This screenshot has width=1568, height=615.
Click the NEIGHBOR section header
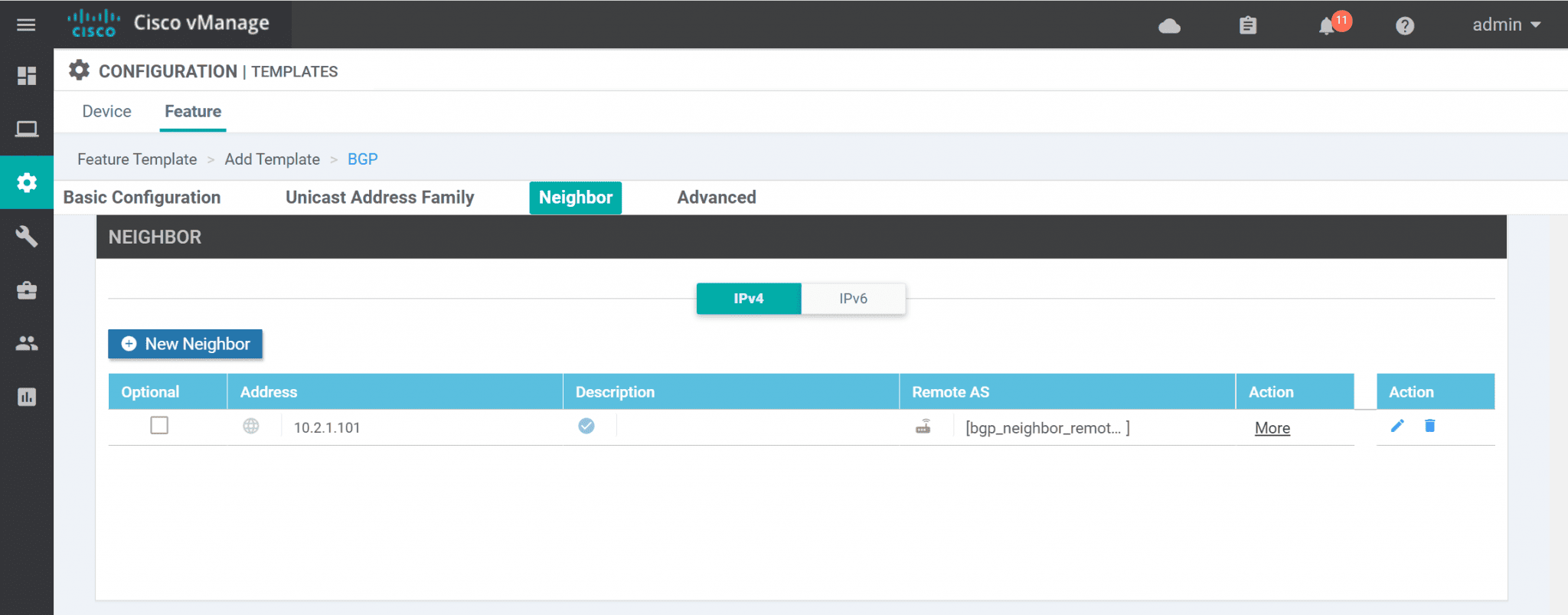coord(802,237)
